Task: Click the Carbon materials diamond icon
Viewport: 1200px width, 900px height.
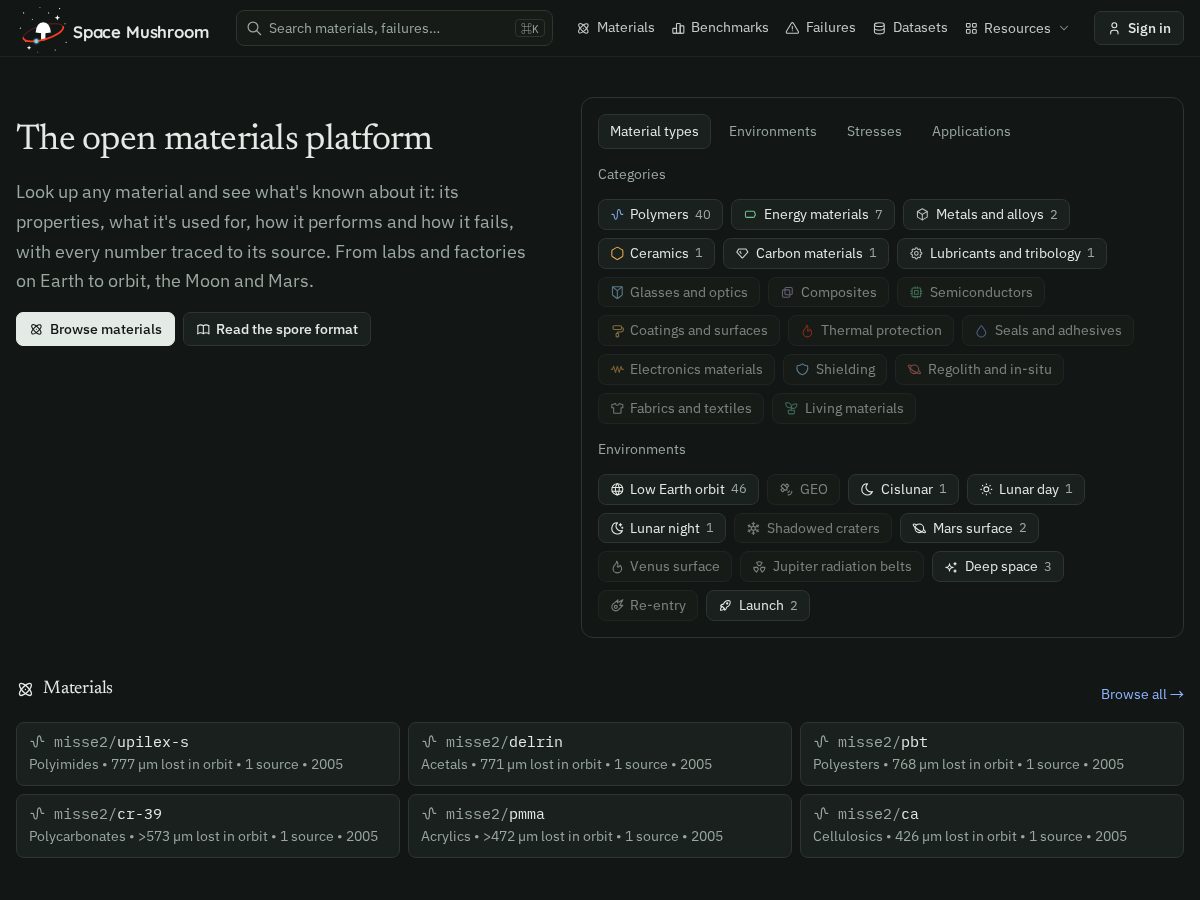Action: tap(742, 253)
